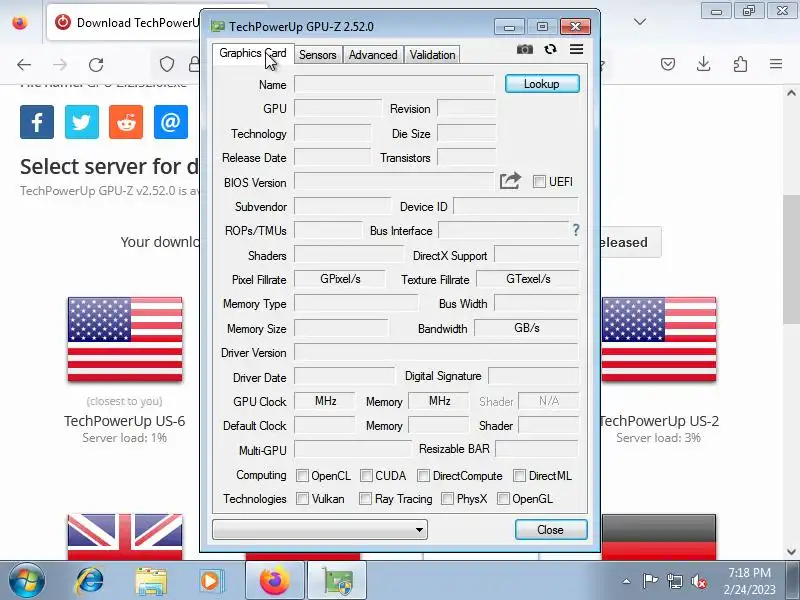This screenshot has height=600, width=800.
Task: Share page on Facebook
Action: coord(37,122)
